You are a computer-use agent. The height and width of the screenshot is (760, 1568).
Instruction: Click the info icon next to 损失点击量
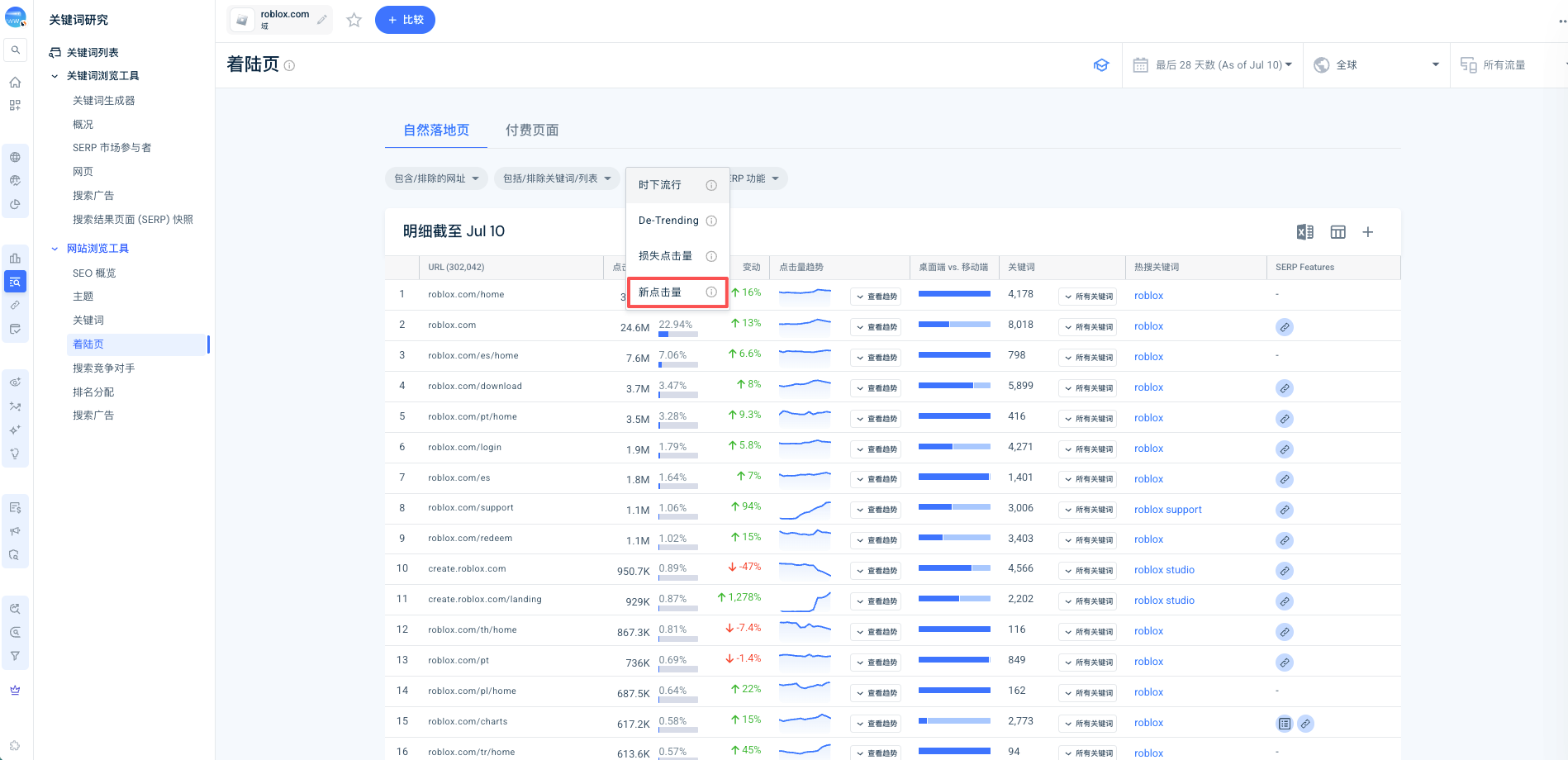[711, 256]
